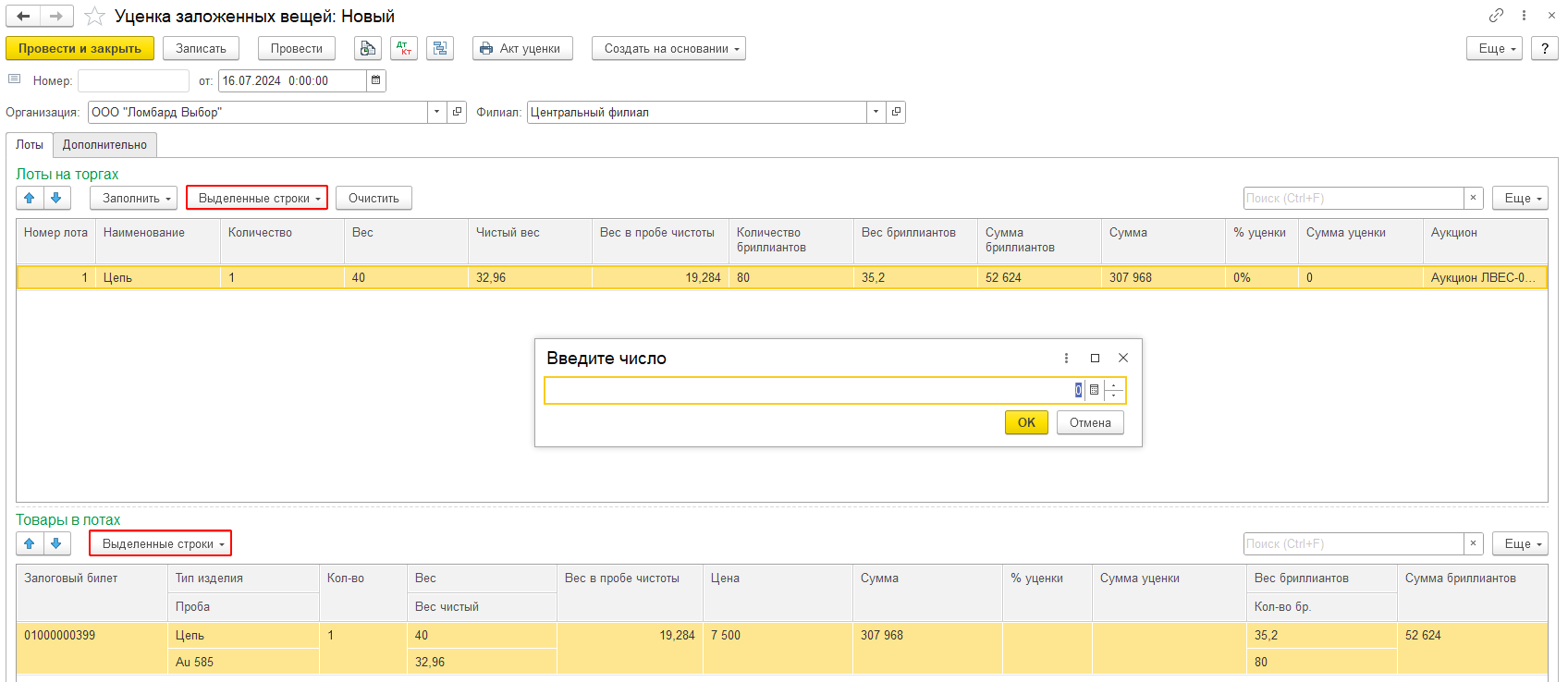The width and height of the screenshot is (1568, 682).
Task: Expand Организация dropdown list
Action: [436, 112]
